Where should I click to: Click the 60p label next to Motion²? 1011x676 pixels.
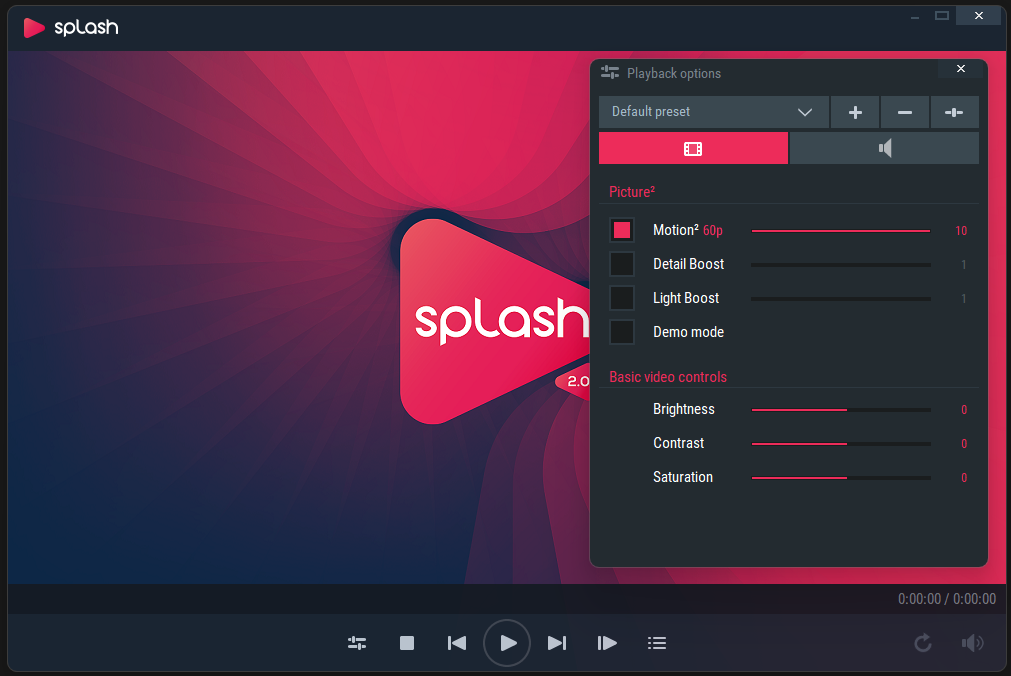[712, 230]
